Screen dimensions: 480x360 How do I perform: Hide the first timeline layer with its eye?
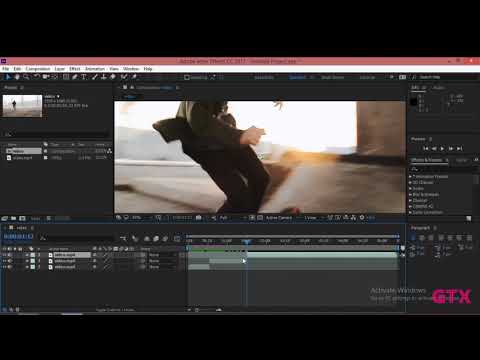point(5,255)
